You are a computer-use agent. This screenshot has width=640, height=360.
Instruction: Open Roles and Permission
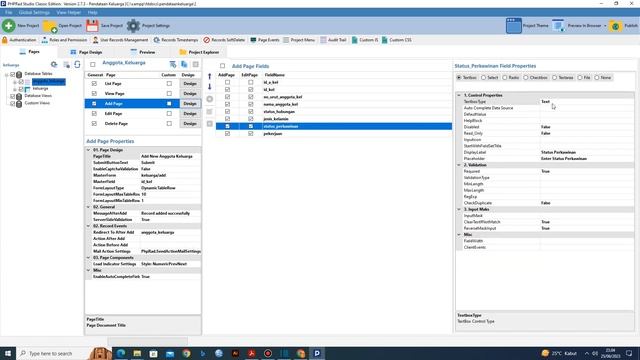click(64, 40)
